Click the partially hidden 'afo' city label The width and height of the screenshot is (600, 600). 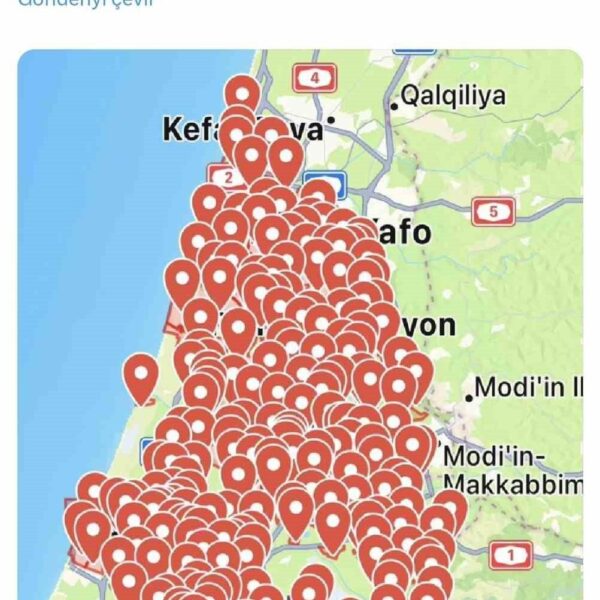point(404,232)
